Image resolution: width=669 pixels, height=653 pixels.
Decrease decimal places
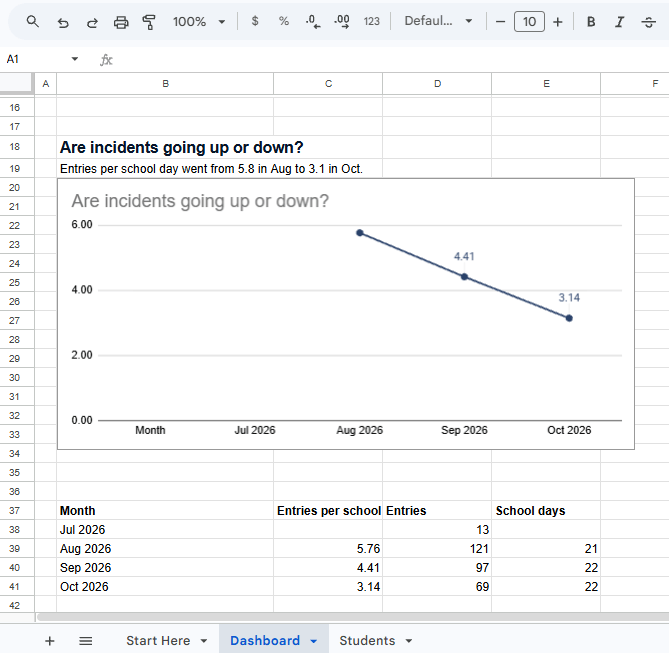click(x=313, y=21)
